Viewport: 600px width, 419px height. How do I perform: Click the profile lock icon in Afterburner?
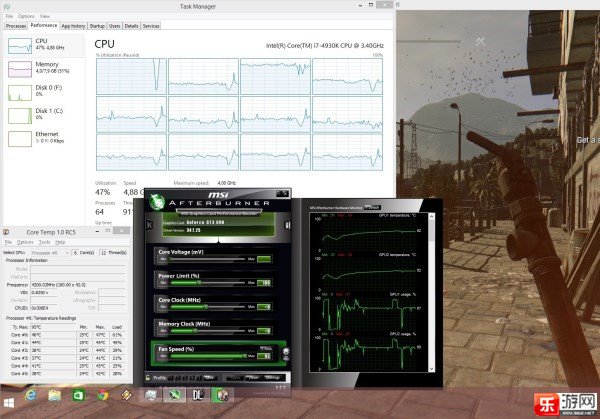[x=148, y=378]
